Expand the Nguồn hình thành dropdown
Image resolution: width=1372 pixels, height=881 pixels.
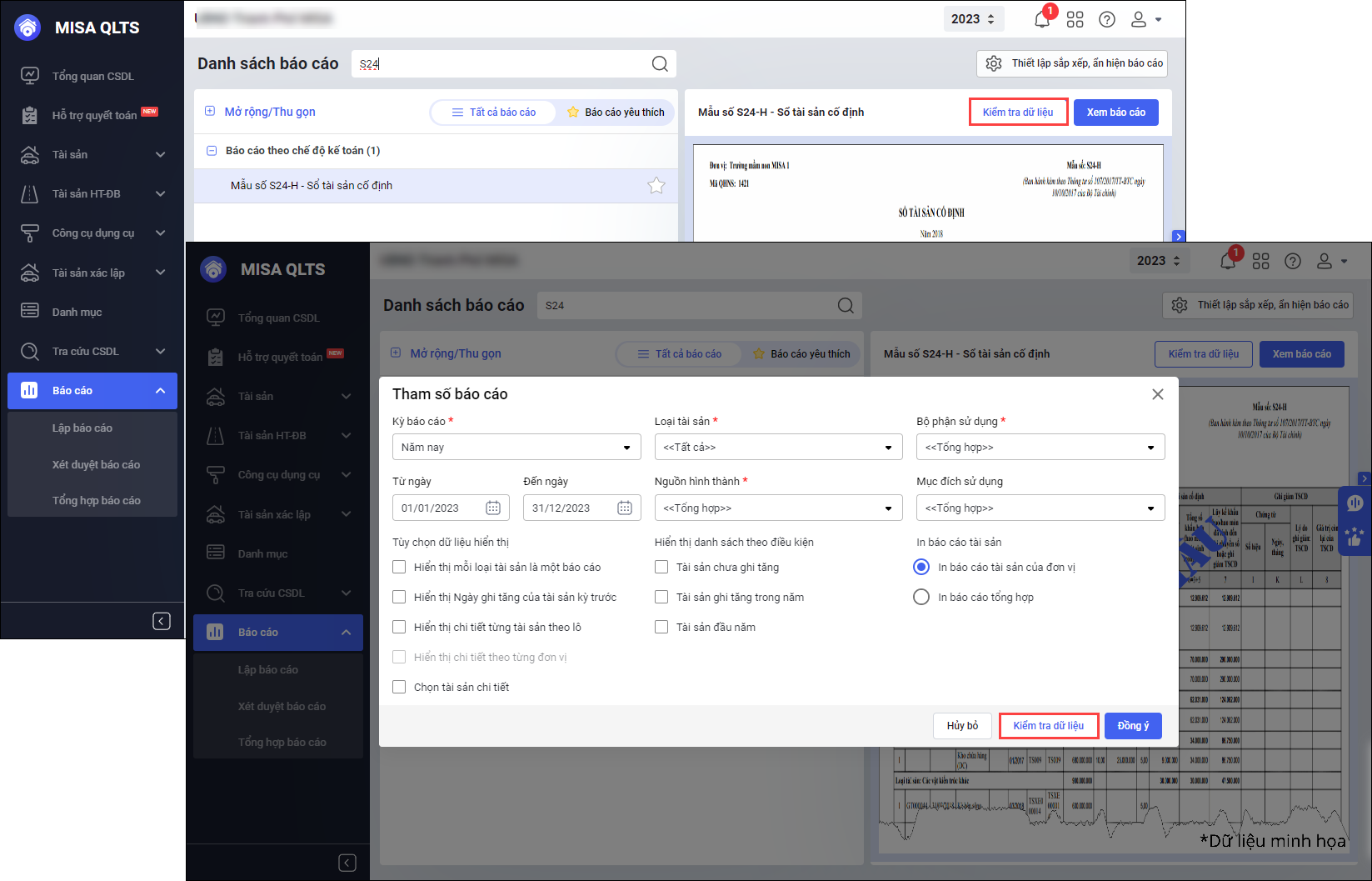(778, 508)
